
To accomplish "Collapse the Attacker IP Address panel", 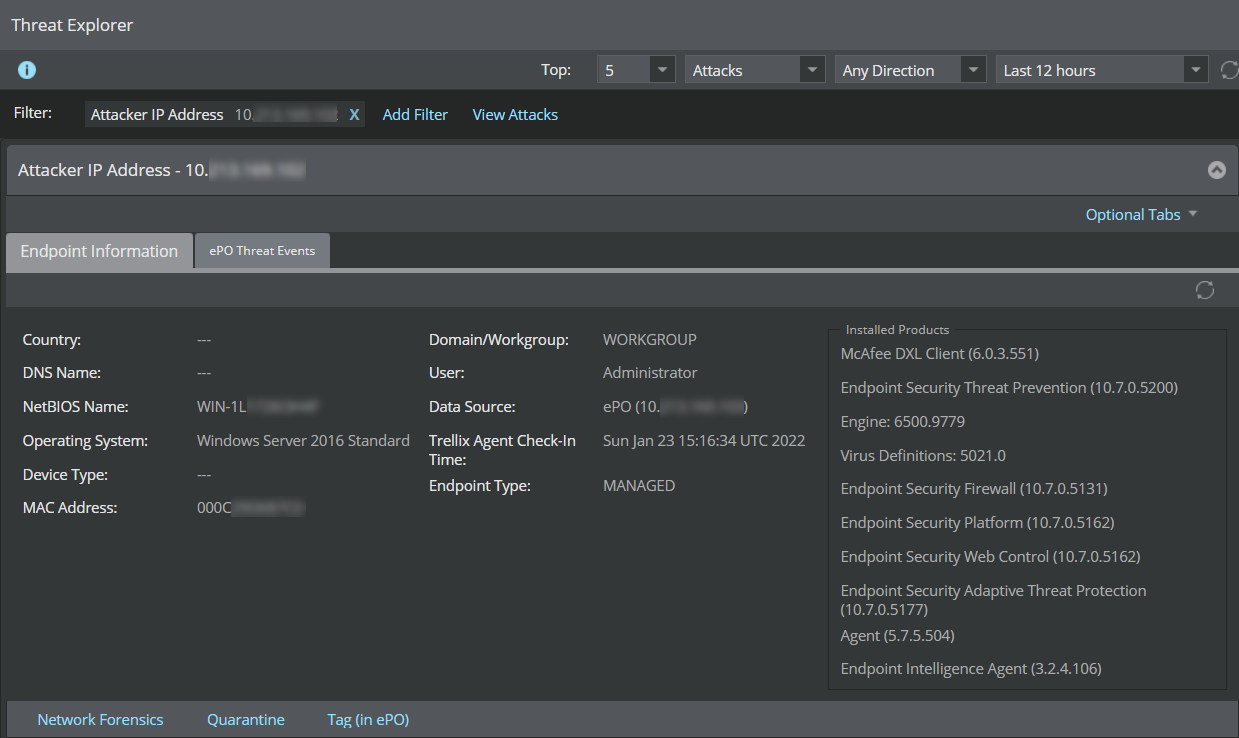I will coord(1216,170).
